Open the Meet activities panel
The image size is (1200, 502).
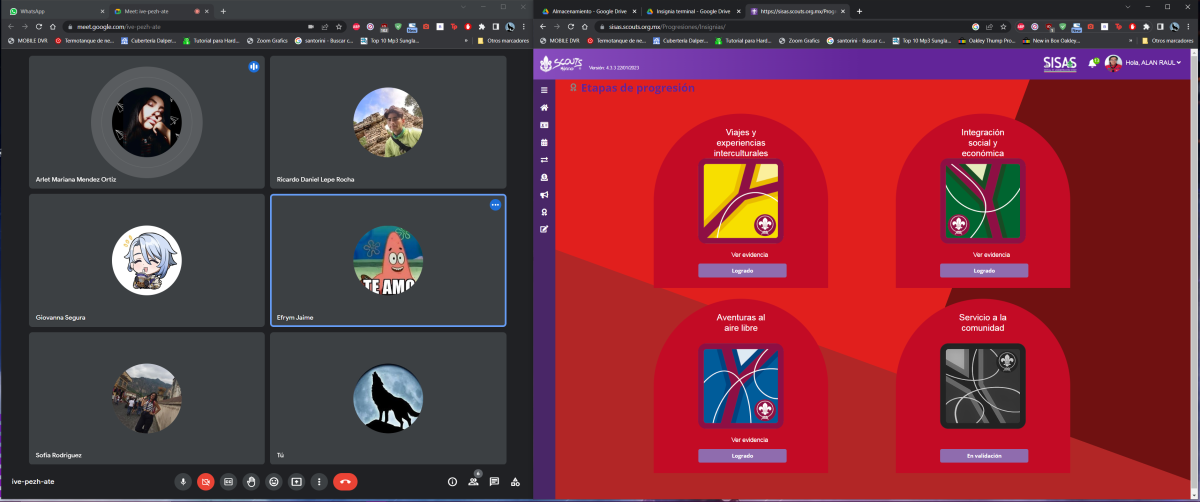pyautogui.click(x=515, y=481)
